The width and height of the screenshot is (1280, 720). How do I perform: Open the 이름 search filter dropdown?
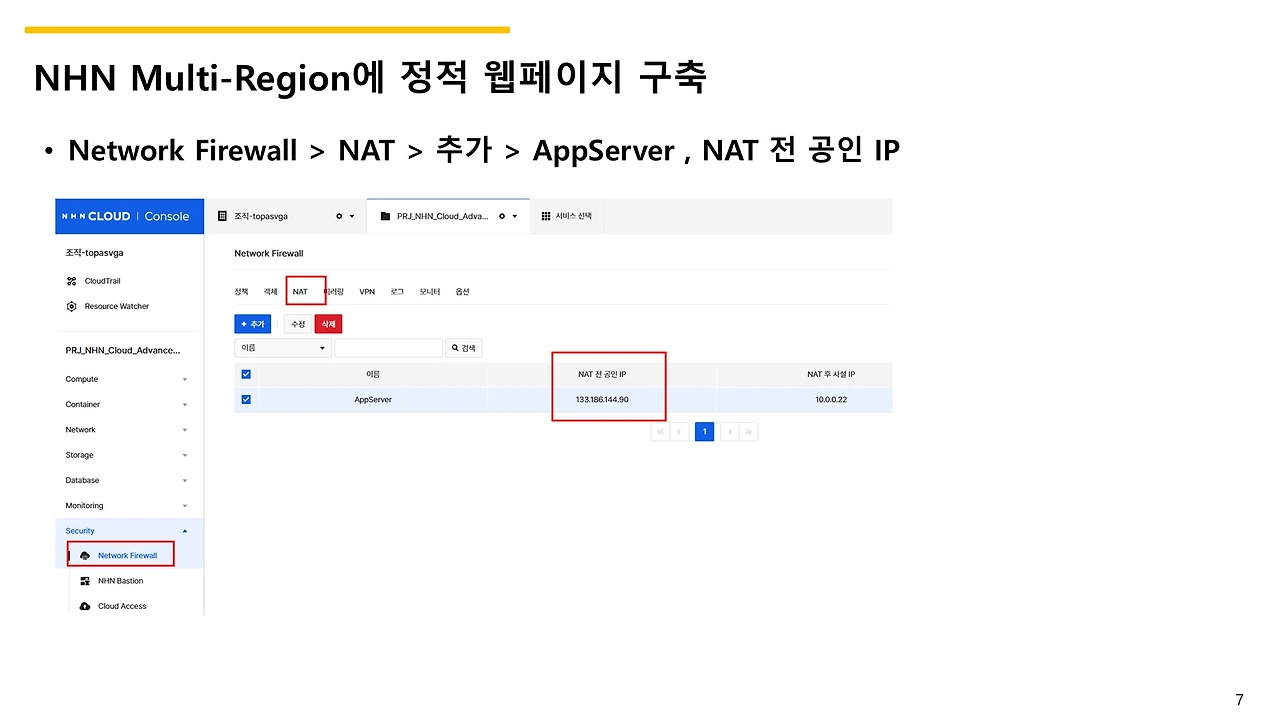click(x=283, y=348)
